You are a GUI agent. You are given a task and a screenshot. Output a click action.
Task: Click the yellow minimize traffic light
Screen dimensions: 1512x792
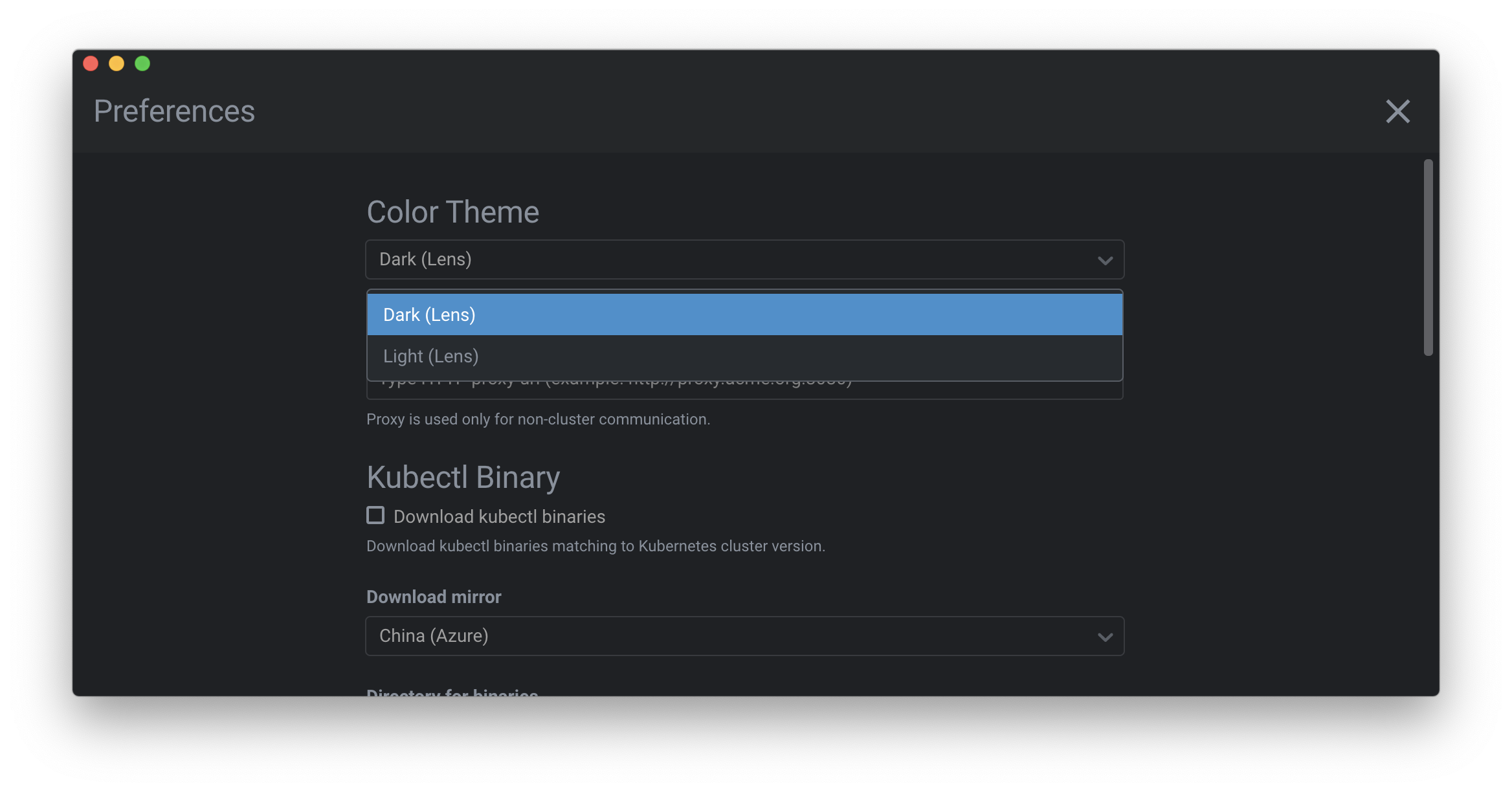(x=117, y=63)
